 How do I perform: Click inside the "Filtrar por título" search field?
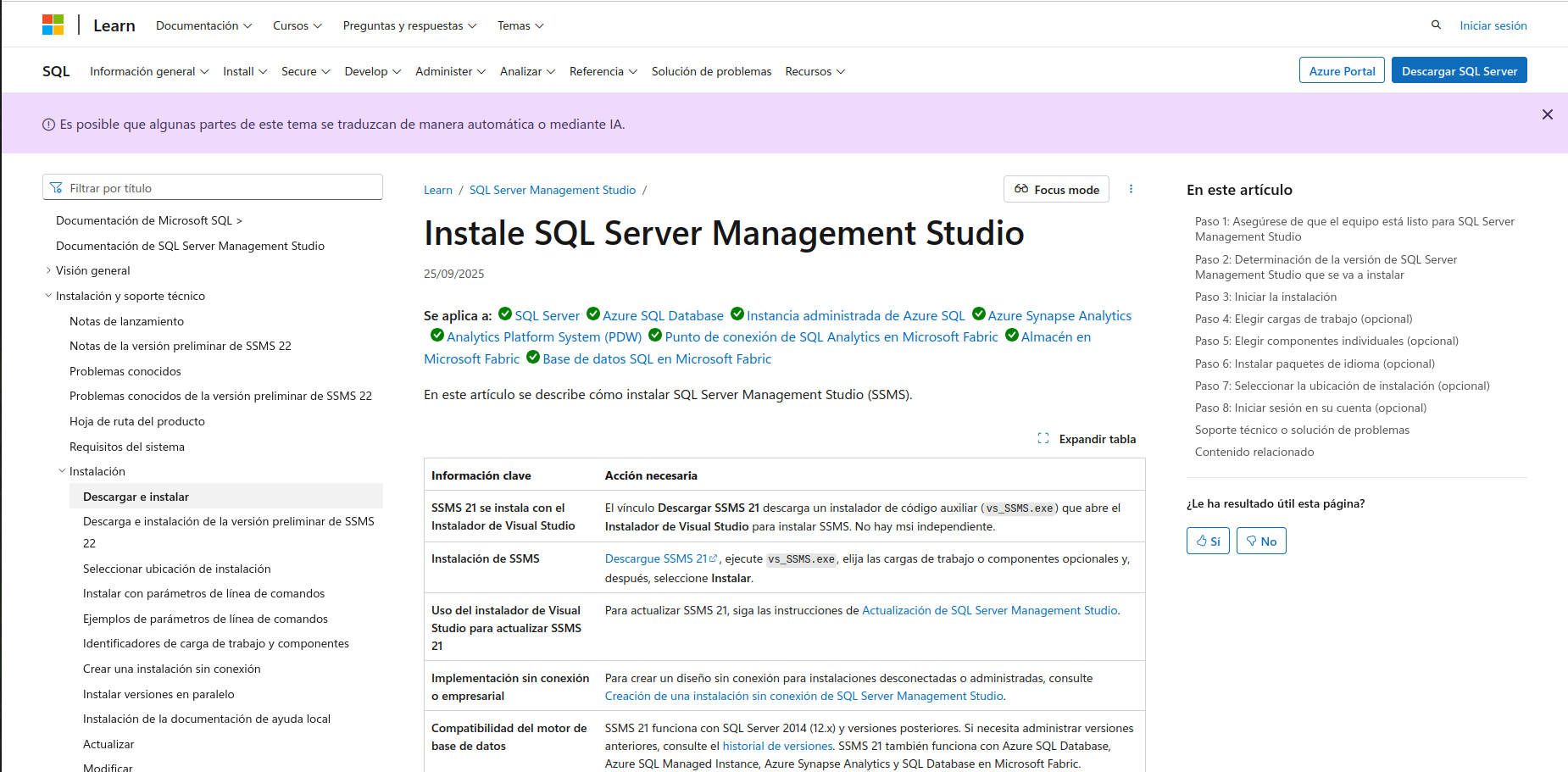212,186
